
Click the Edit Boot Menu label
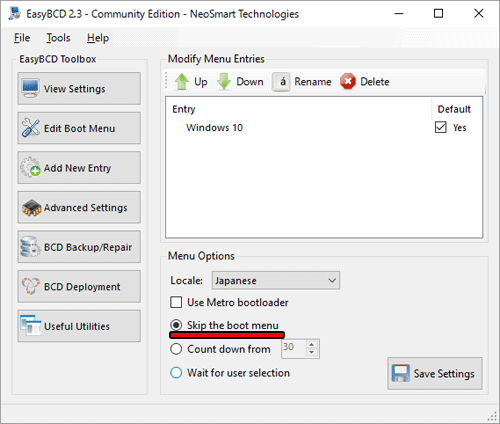point(80,128)
